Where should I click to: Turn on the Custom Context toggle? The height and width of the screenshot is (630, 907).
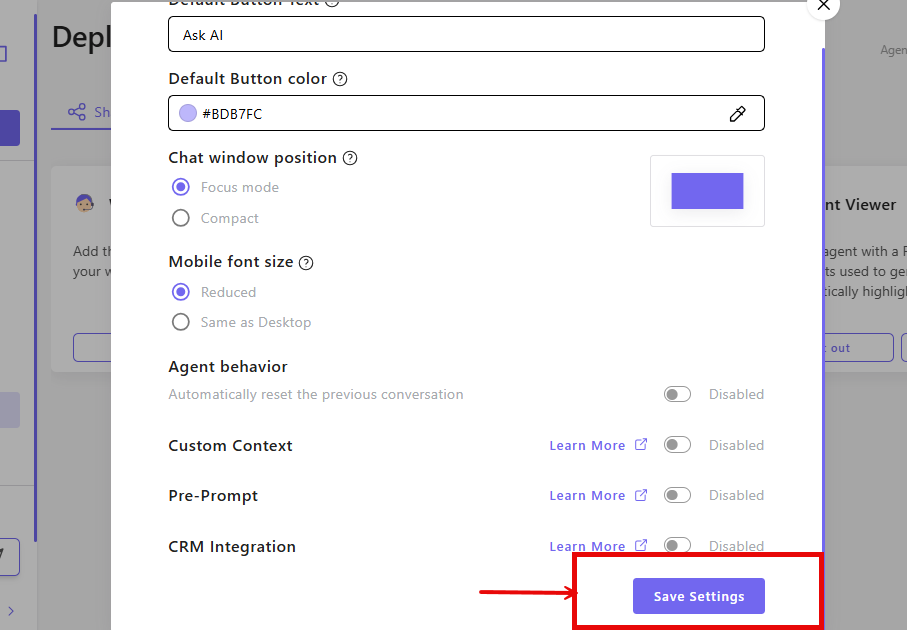[677, 444]
